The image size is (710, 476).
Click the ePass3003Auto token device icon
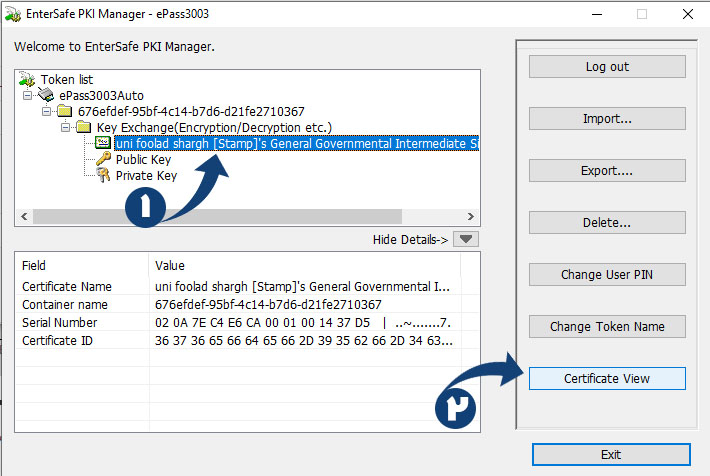click(47, 95)
